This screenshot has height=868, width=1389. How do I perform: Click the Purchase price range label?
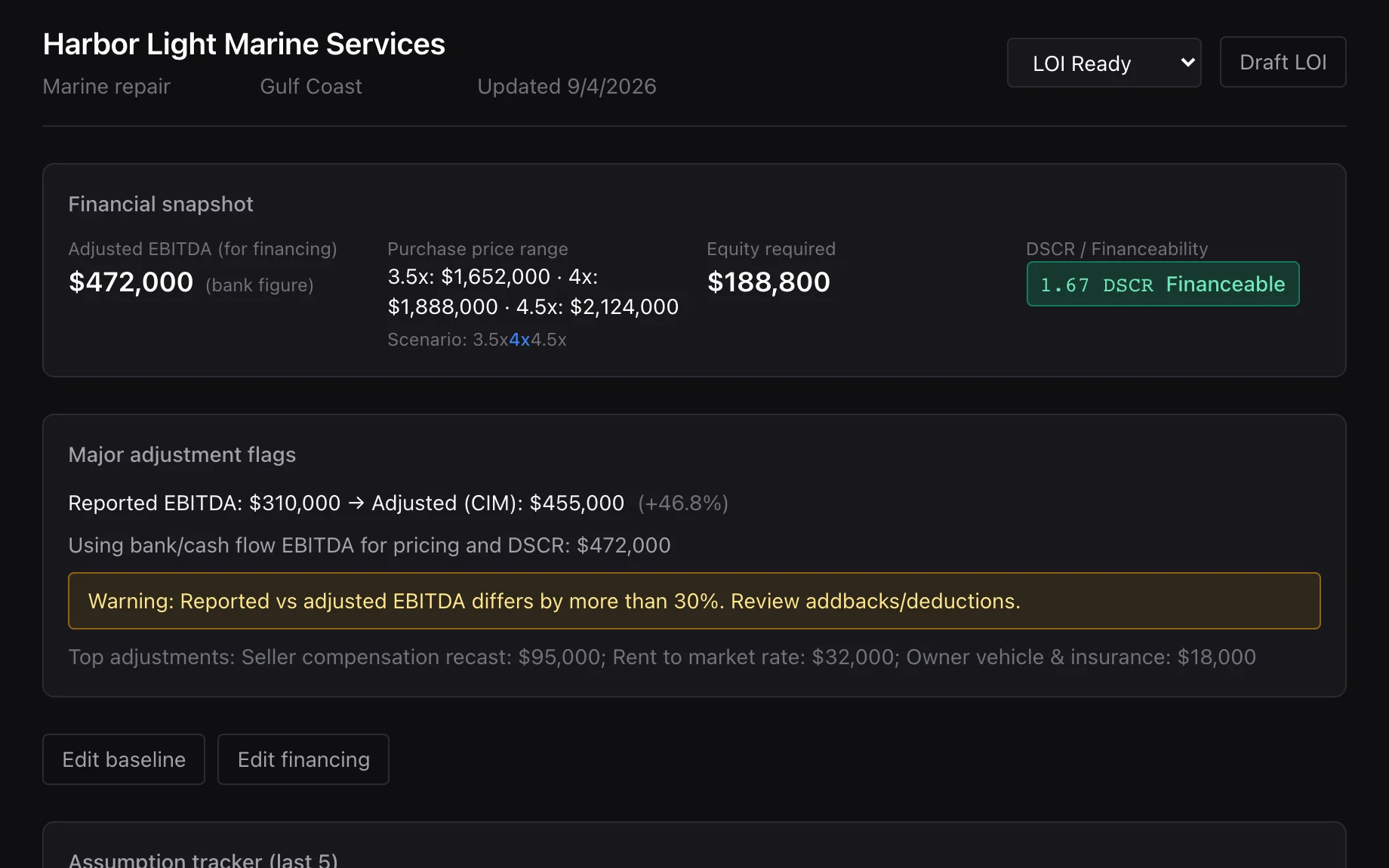pos(478,249)
